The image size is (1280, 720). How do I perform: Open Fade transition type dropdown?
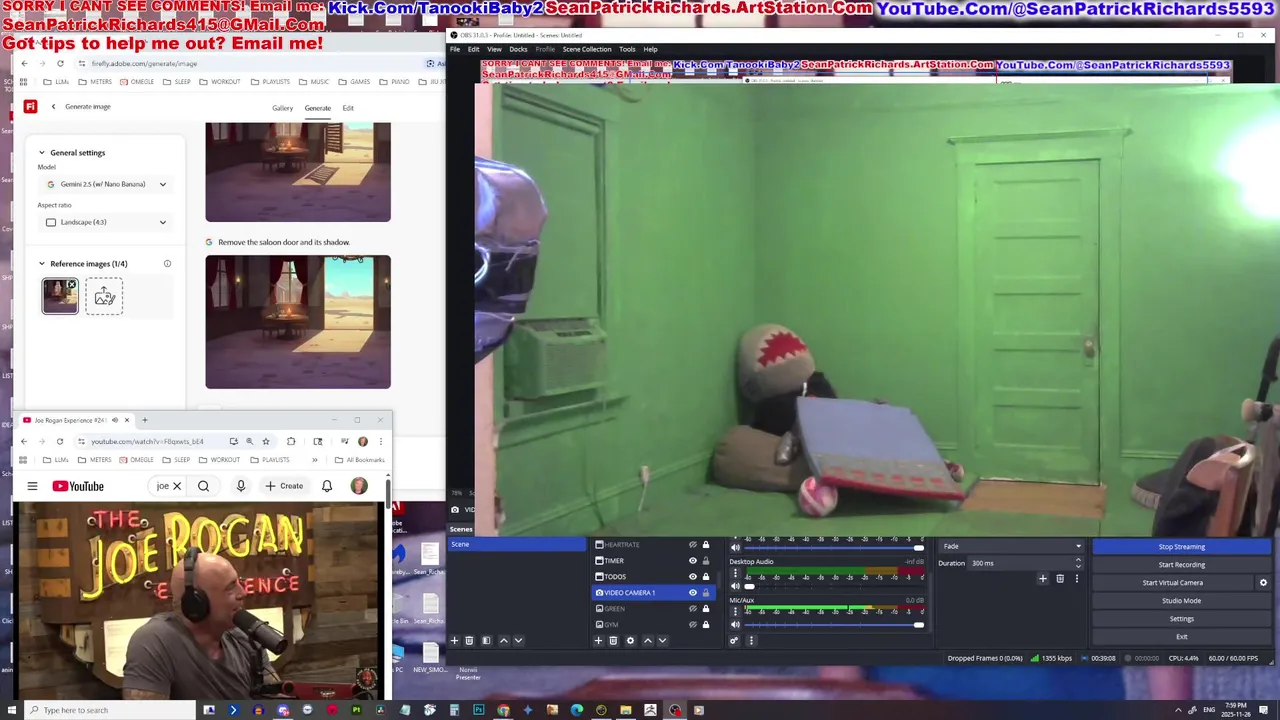pos(1011,546)
